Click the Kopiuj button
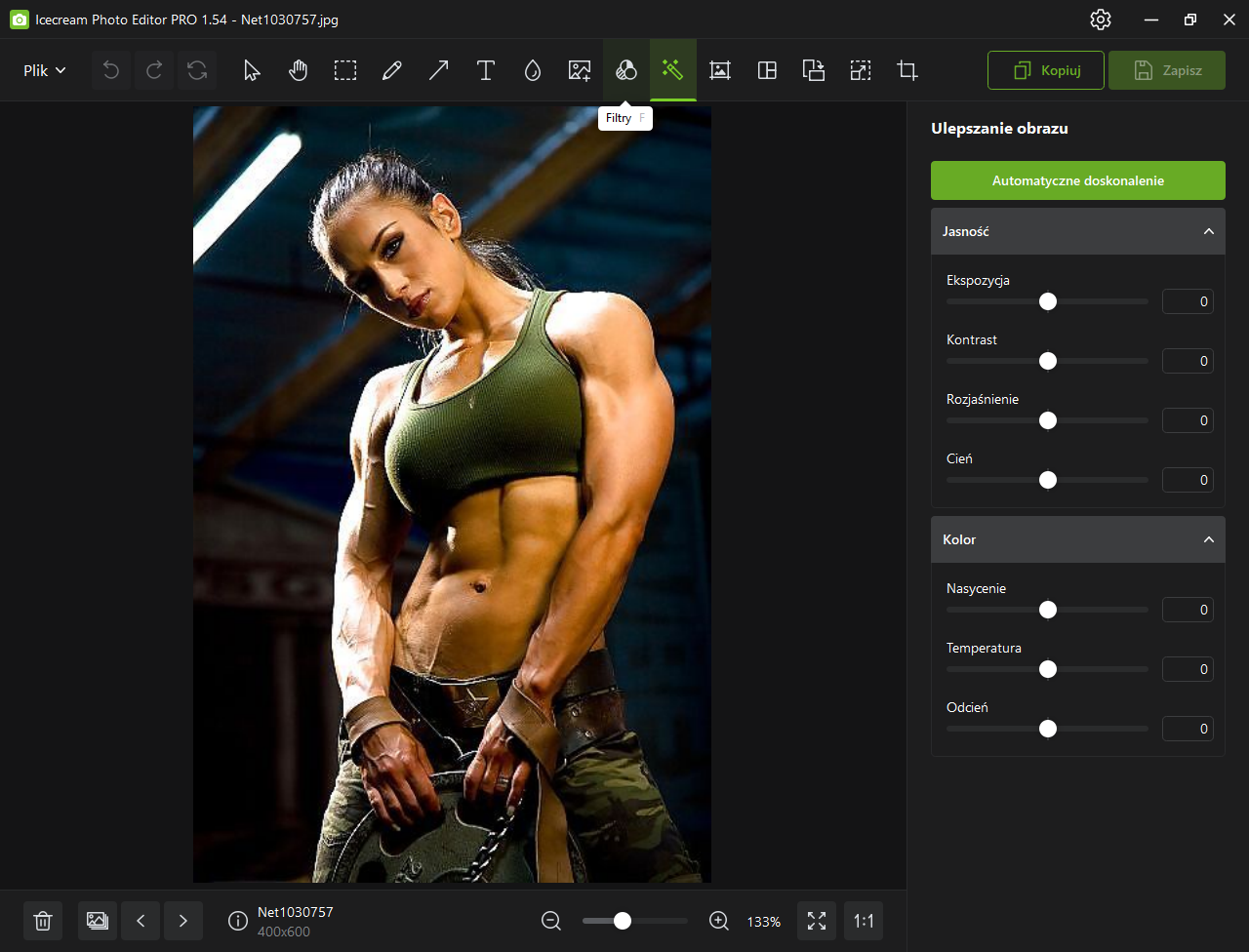 point(1046,70)
